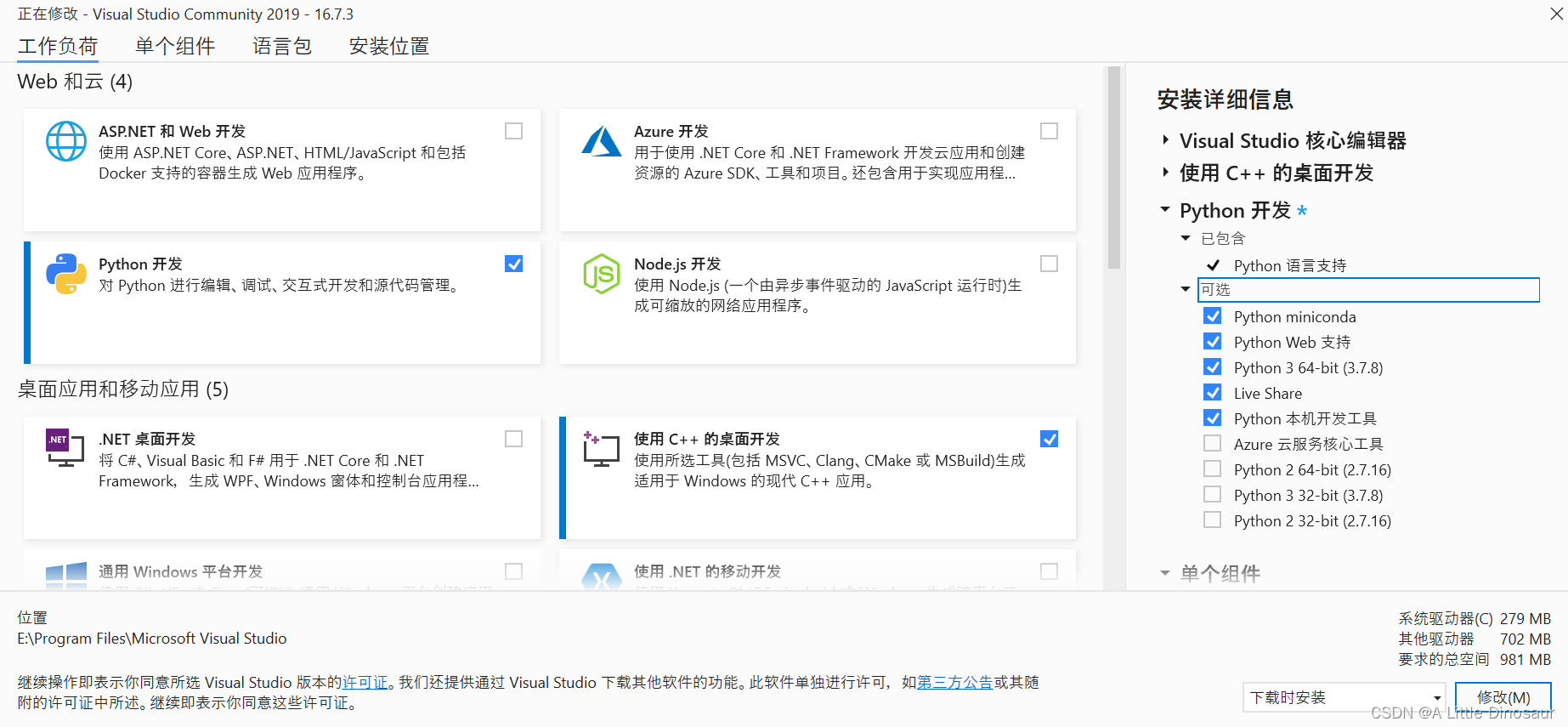Uncheck the Python miniconda option
The height and width of the screenshot is (727, 1568).
(1213, 316)
